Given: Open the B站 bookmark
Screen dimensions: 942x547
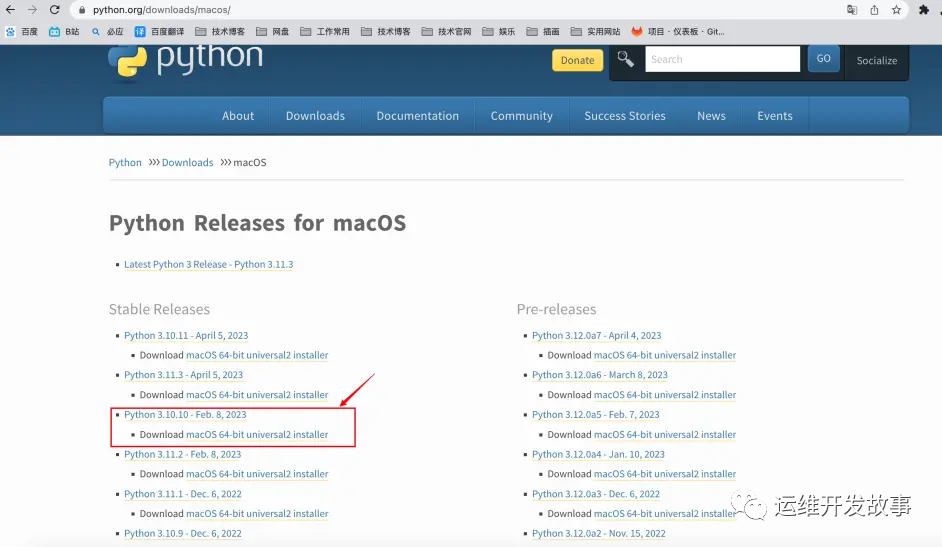Looking at the screenshot, I should point(64,31).
